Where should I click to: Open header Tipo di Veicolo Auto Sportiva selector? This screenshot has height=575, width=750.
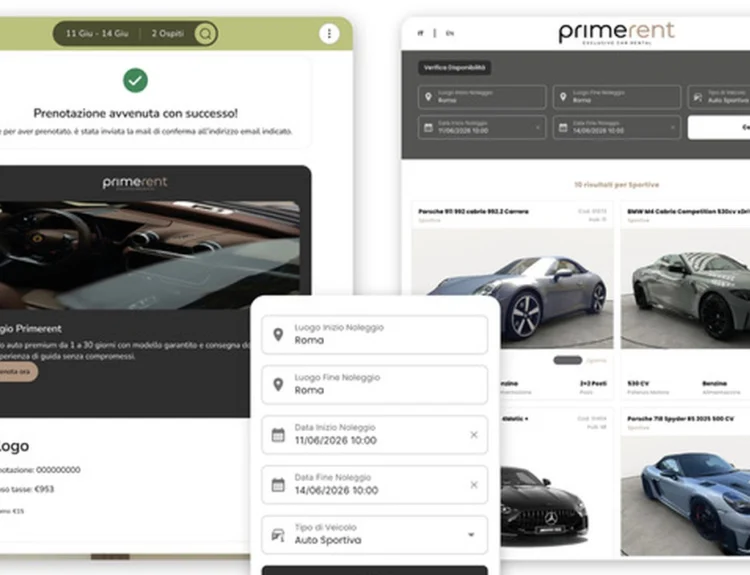[719, 97]
